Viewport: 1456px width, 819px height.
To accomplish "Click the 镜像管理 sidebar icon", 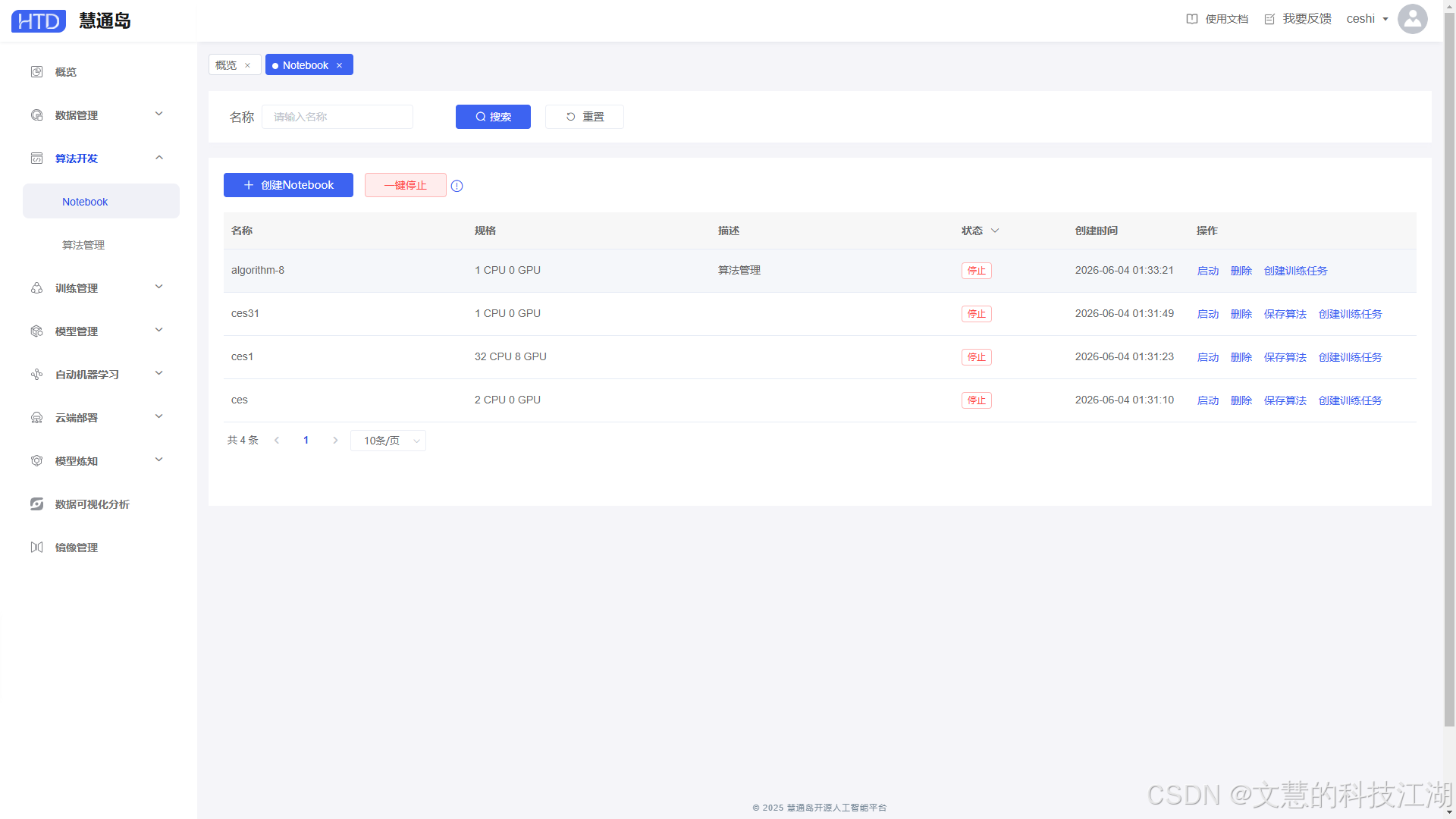I will [x=36, y=548].
